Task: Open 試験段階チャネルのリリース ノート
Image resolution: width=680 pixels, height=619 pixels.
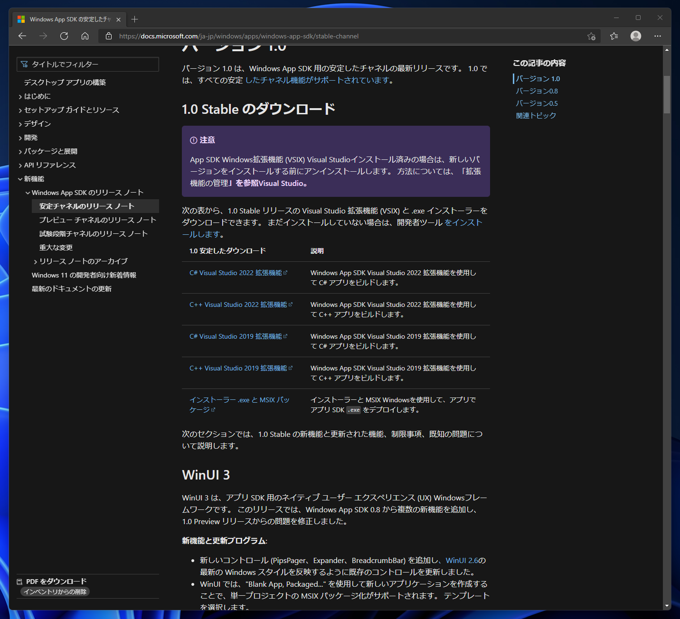Action: tap(93, 234)
